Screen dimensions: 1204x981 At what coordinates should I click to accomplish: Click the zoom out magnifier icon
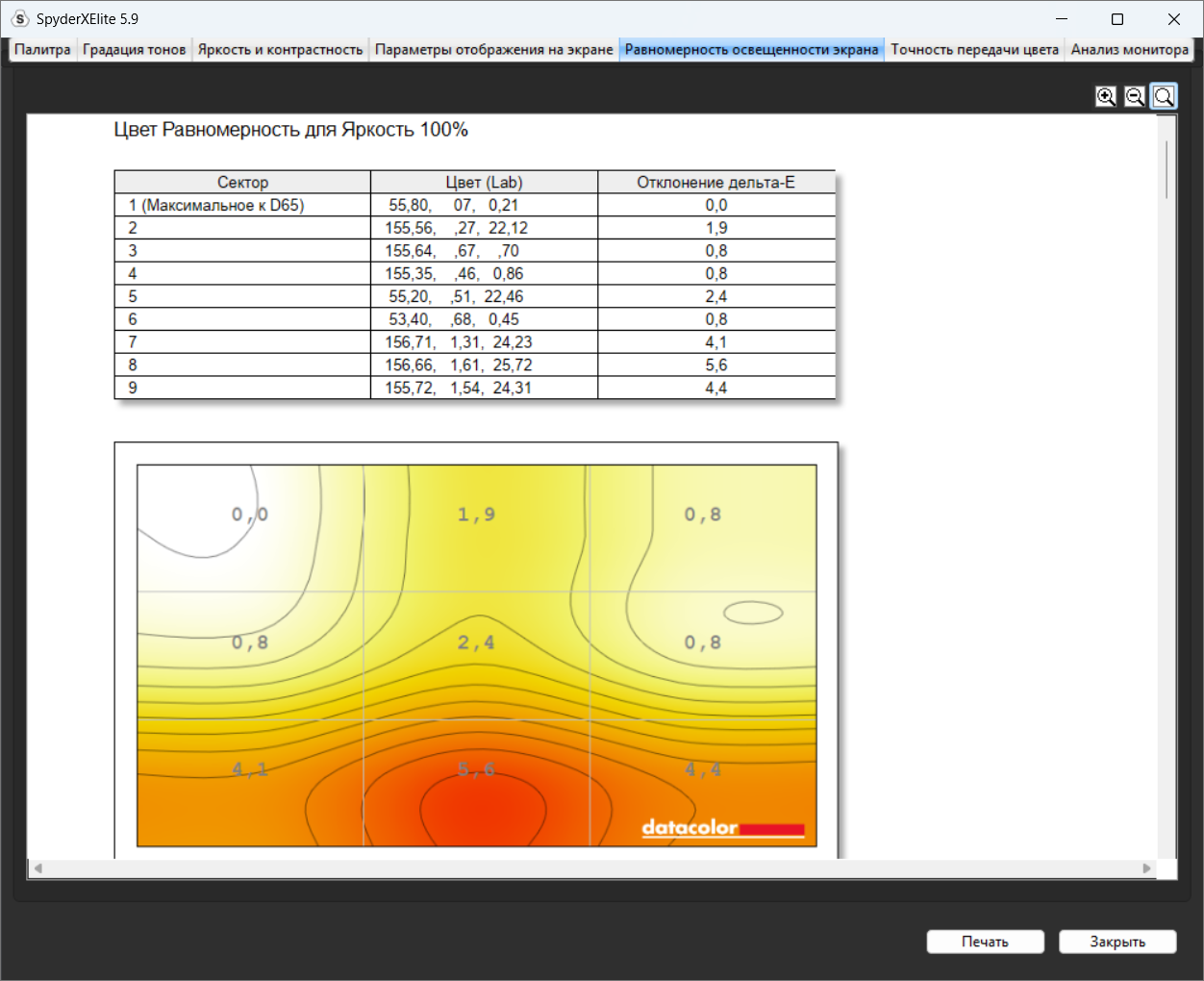point(1135,96)
